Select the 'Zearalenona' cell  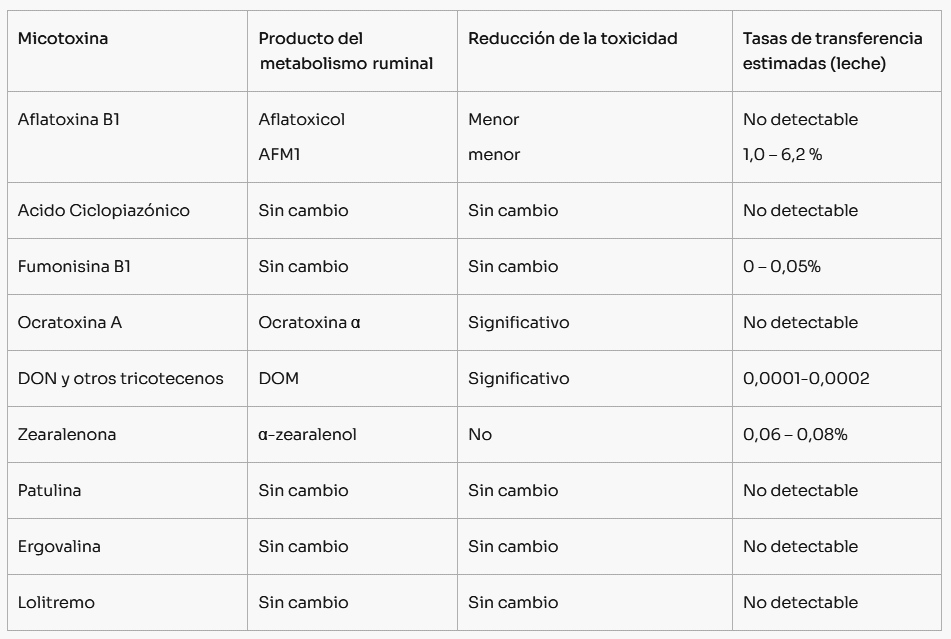coord(67,435)
